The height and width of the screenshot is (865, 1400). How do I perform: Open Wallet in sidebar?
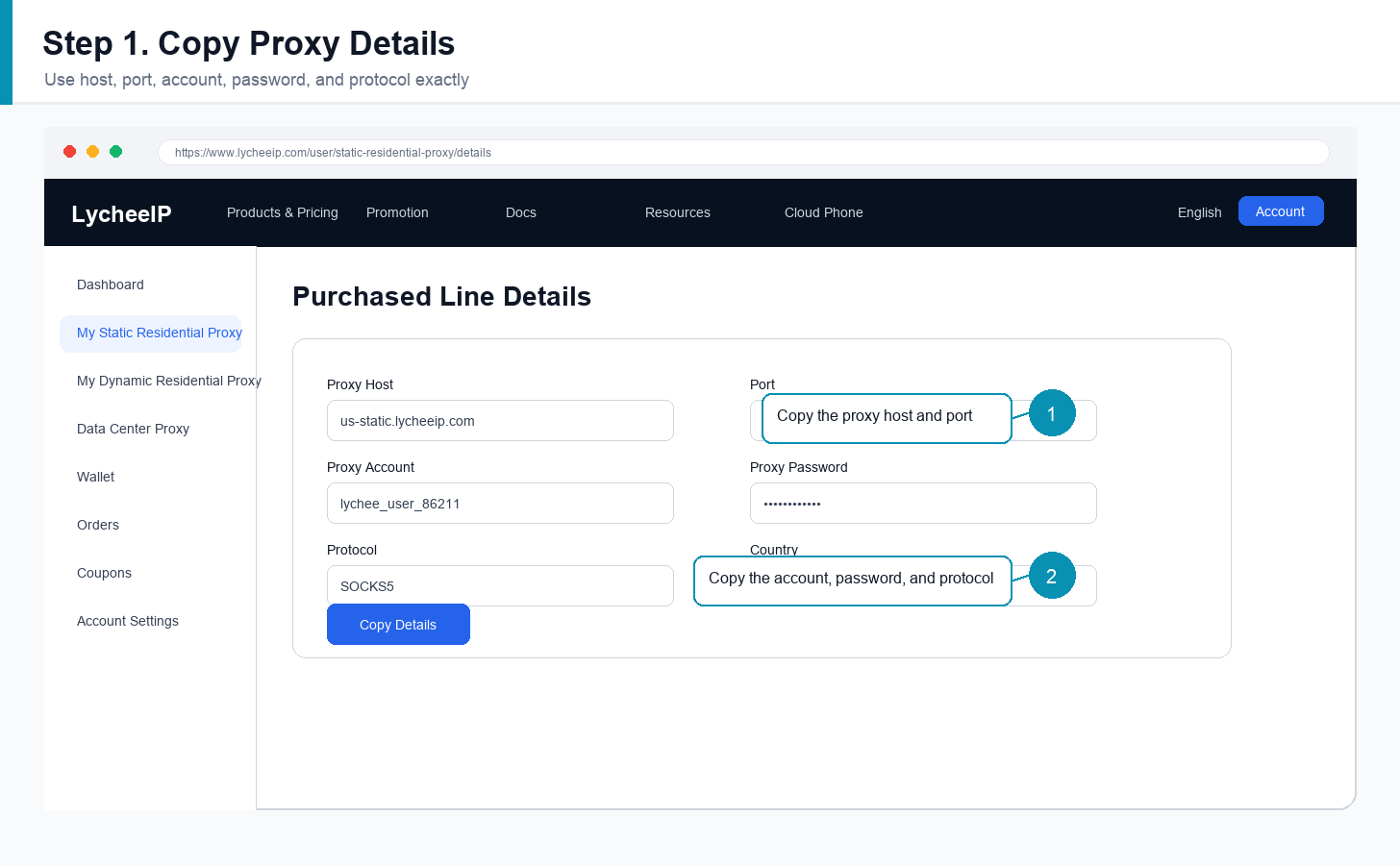point(95,477)
